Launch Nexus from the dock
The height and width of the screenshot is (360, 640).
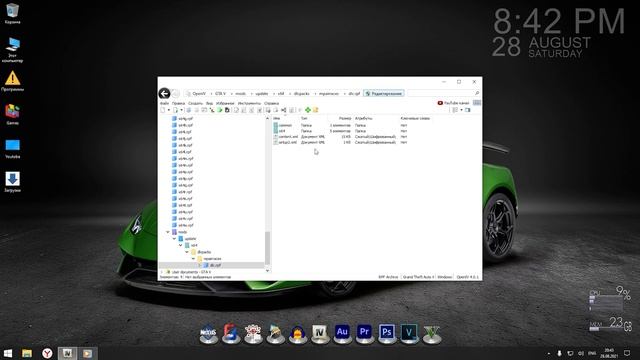(x=208, y=333)
